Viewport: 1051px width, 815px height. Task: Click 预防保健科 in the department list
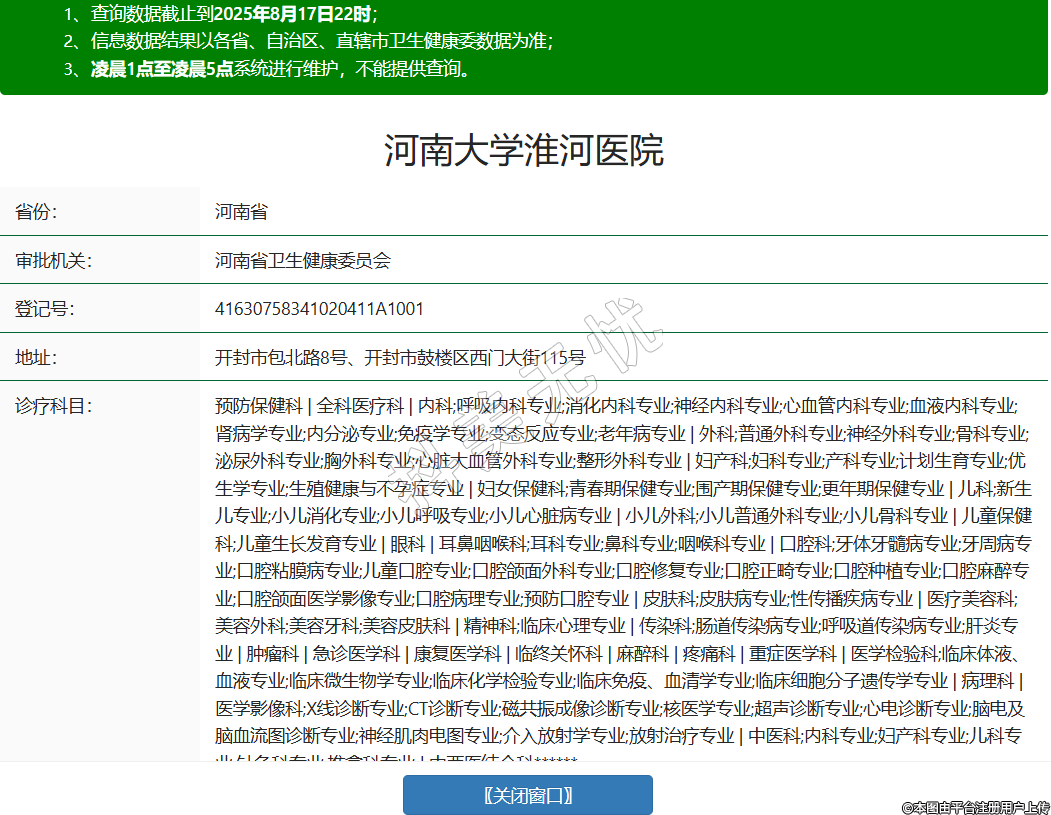coord(258,406)
